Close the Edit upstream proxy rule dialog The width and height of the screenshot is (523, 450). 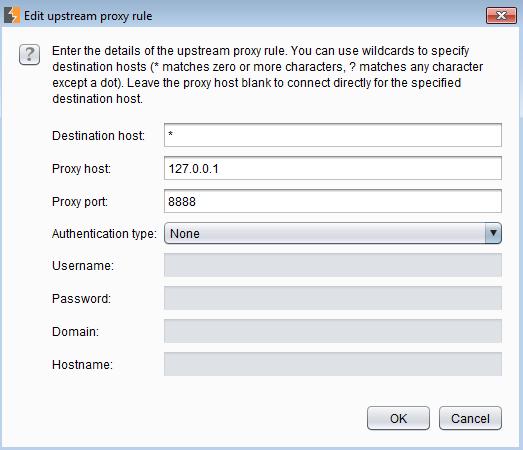pyautogui.click(x=501, y=15)
